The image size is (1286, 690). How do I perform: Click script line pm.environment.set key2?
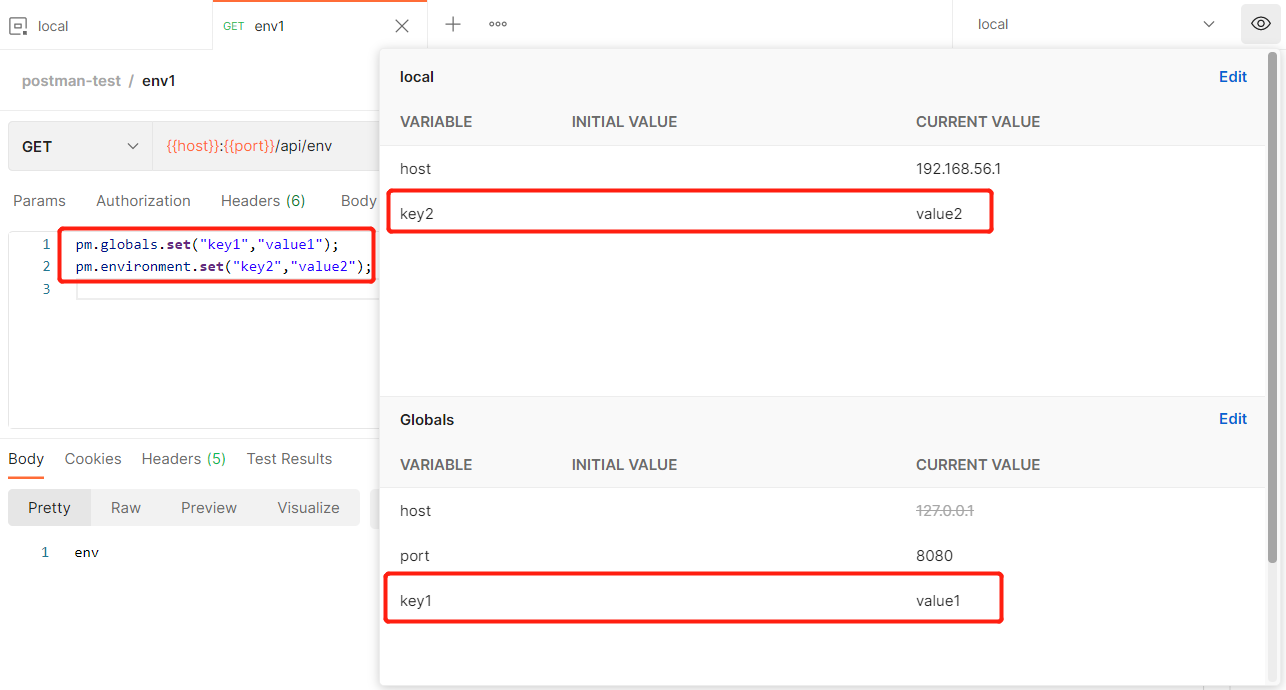point(224,267)
